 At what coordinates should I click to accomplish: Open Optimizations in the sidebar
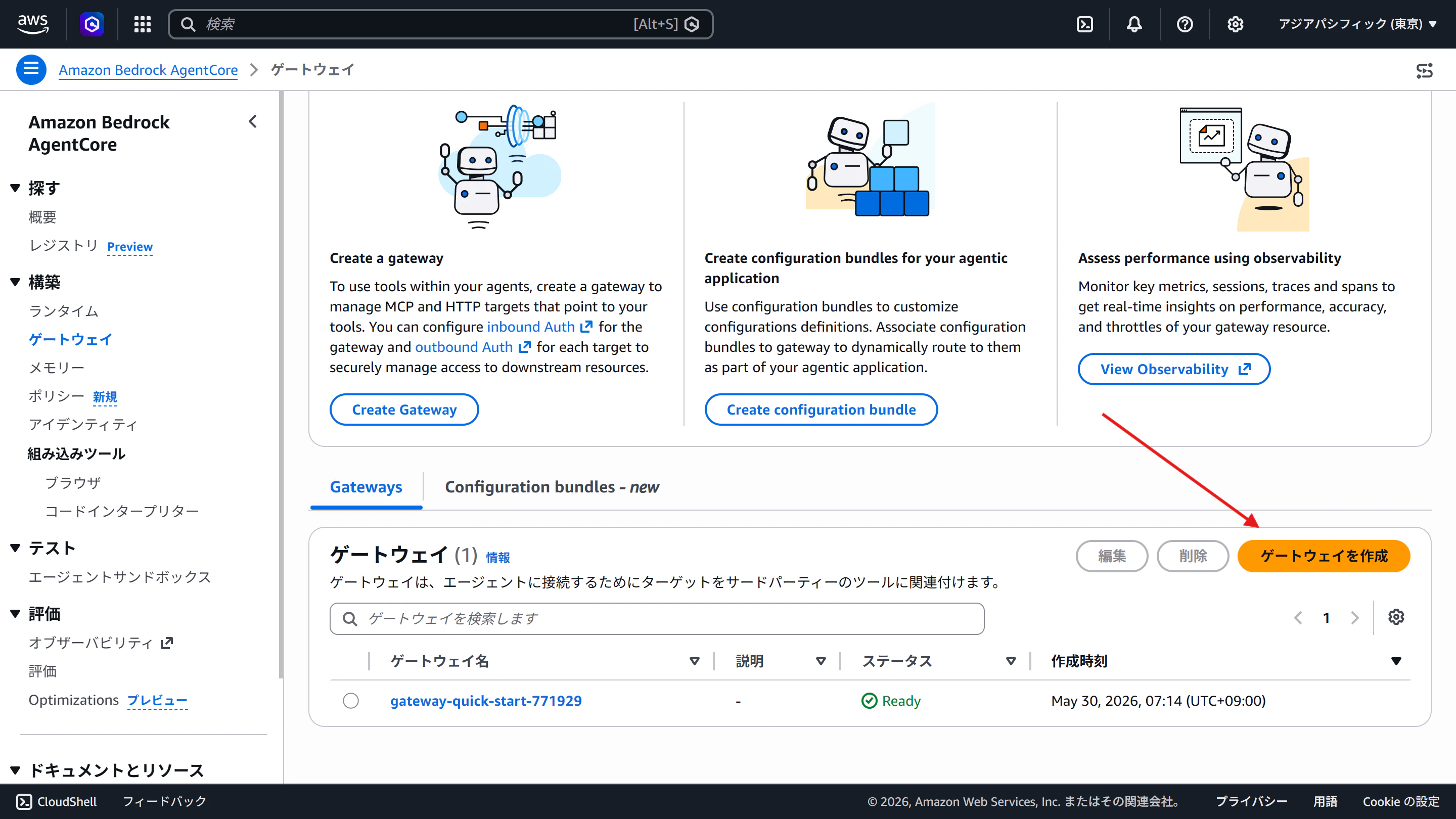(x=73, y=700)
